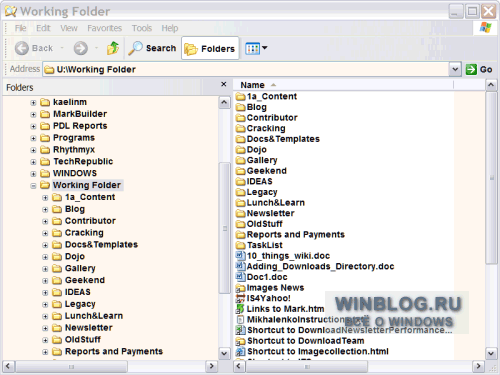The width and height of the screenshot is (500, 375).
Task: Click the 1a_Content folder icon in file list
Action: point(240,97)
